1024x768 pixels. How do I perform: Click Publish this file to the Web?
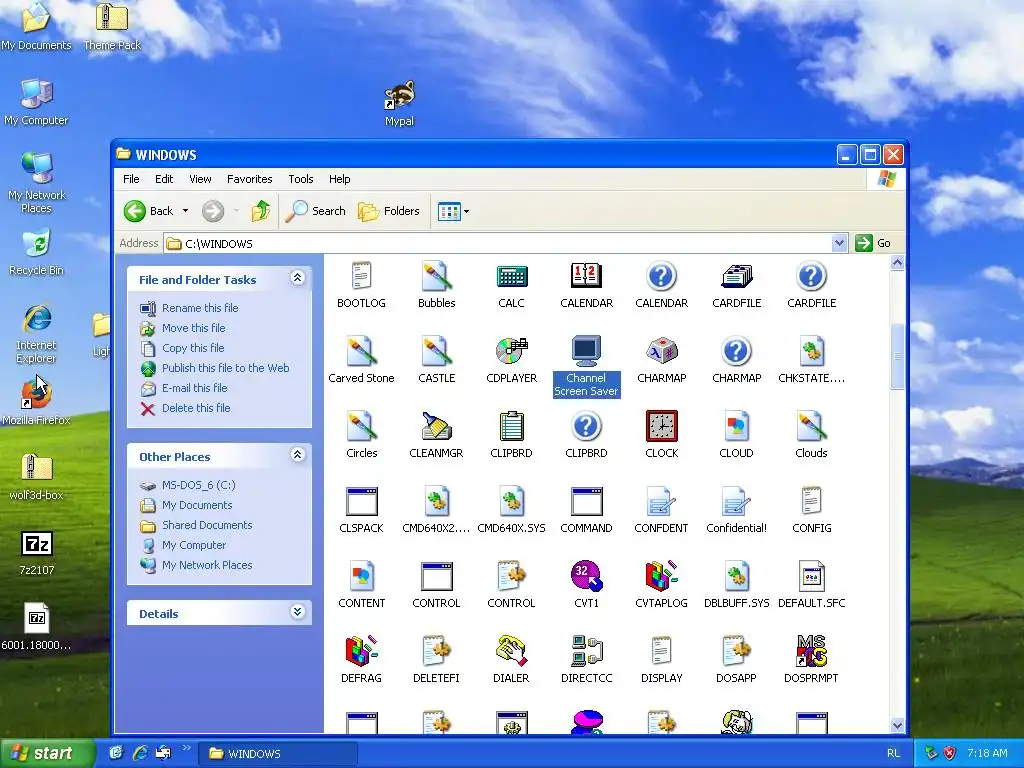coord(225,368)
